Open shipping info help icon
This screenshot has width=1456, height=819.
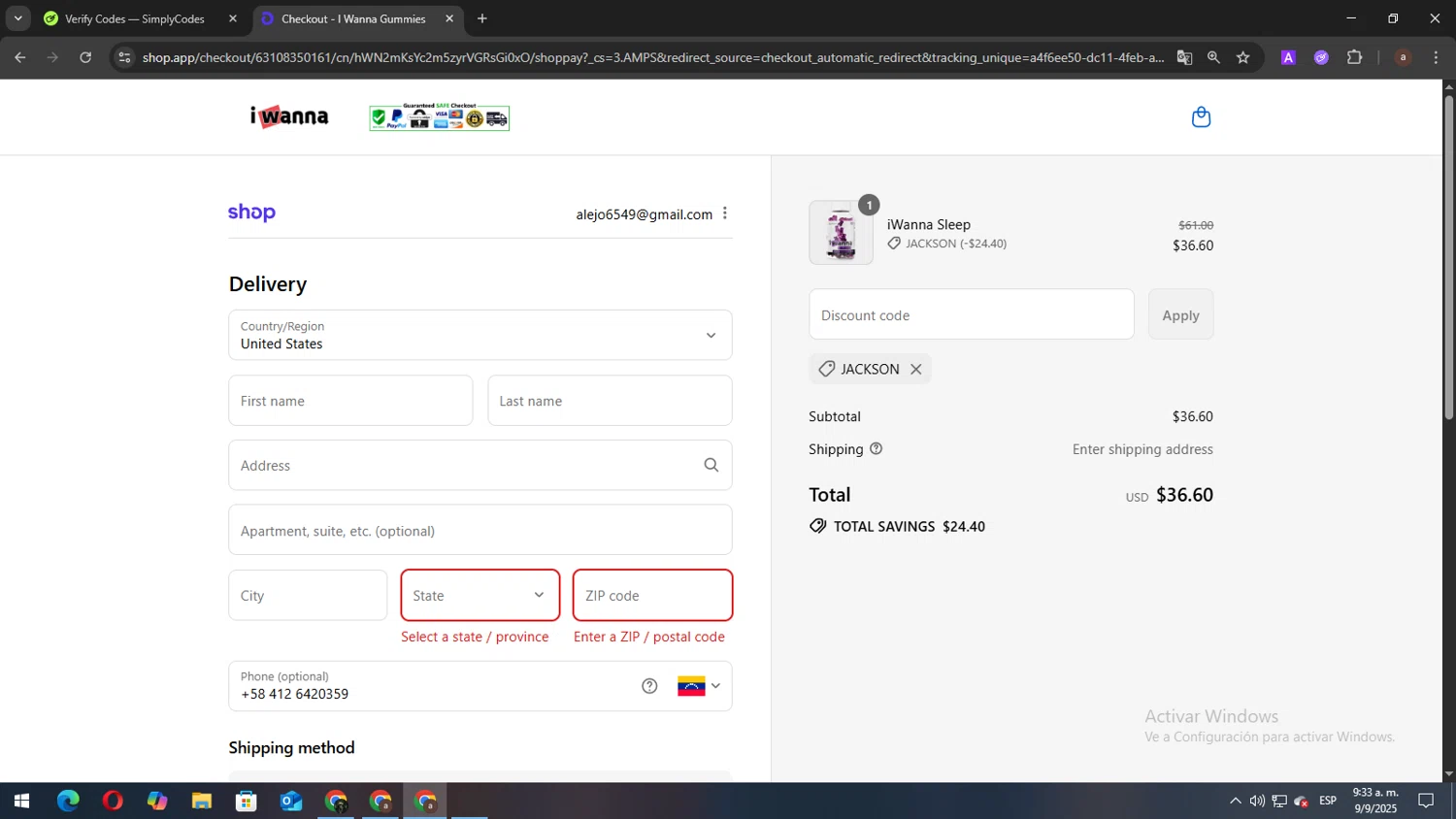pos(876,448)
